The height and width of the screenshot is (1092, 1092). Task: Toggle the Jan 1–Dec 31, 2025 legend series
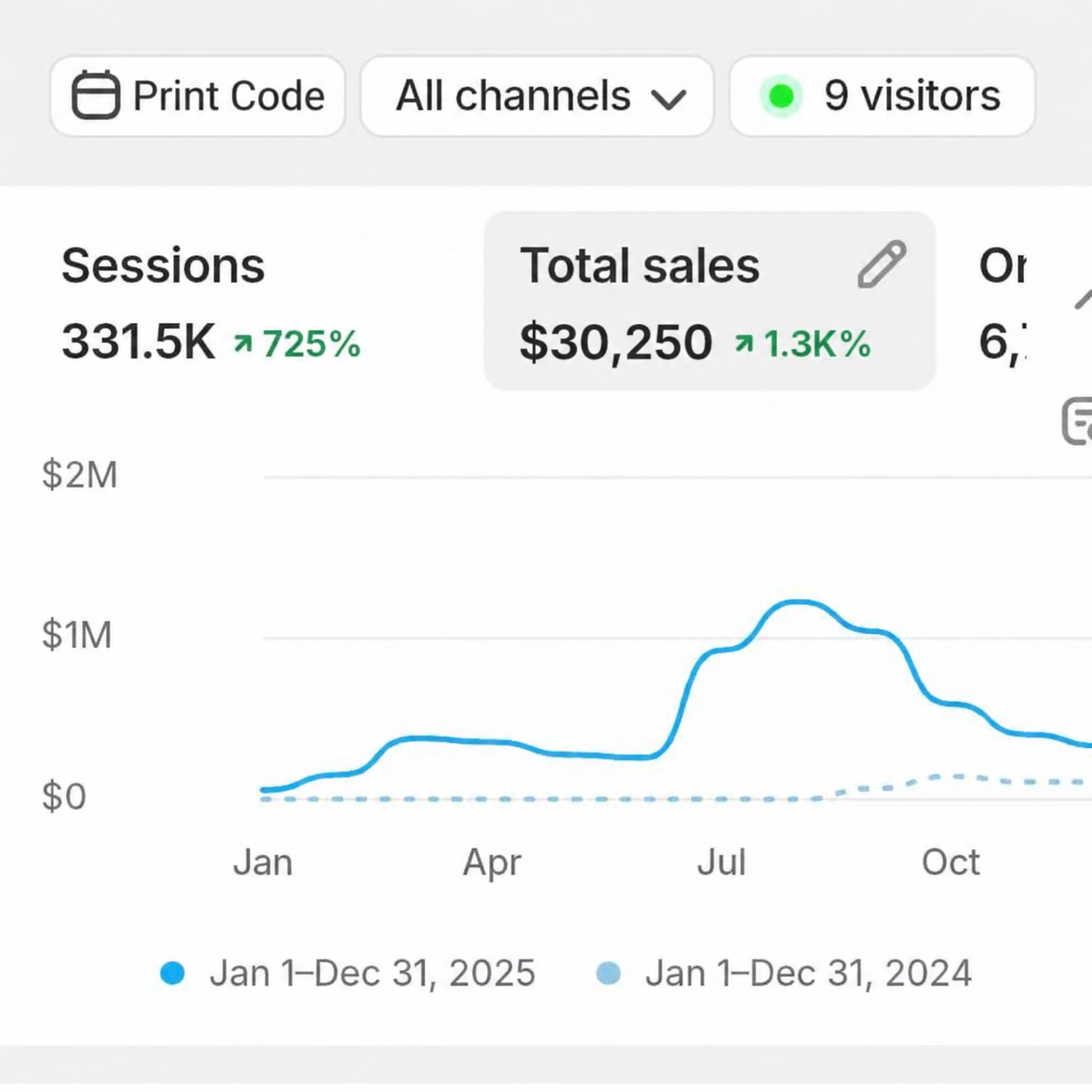(347, 973)
